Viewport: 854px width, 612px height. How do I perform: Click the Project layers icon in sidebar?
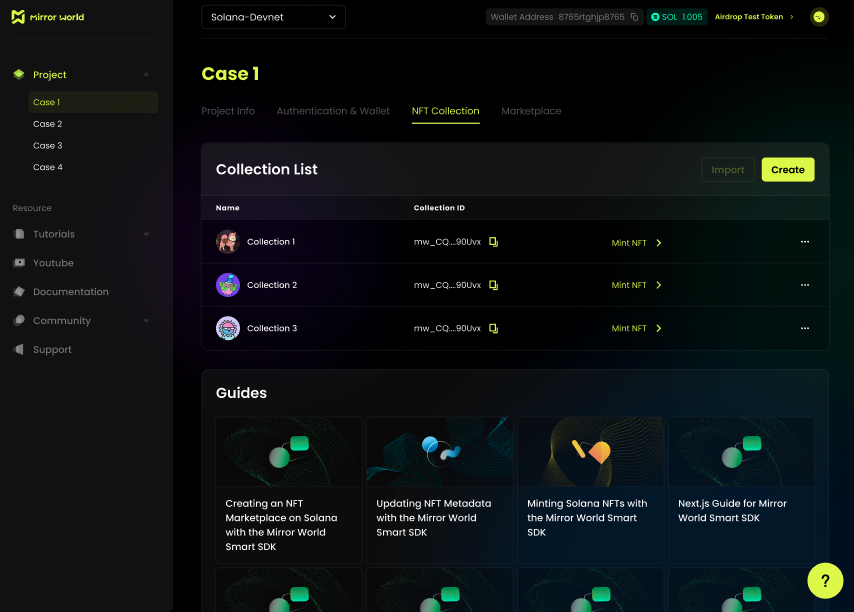19,74
